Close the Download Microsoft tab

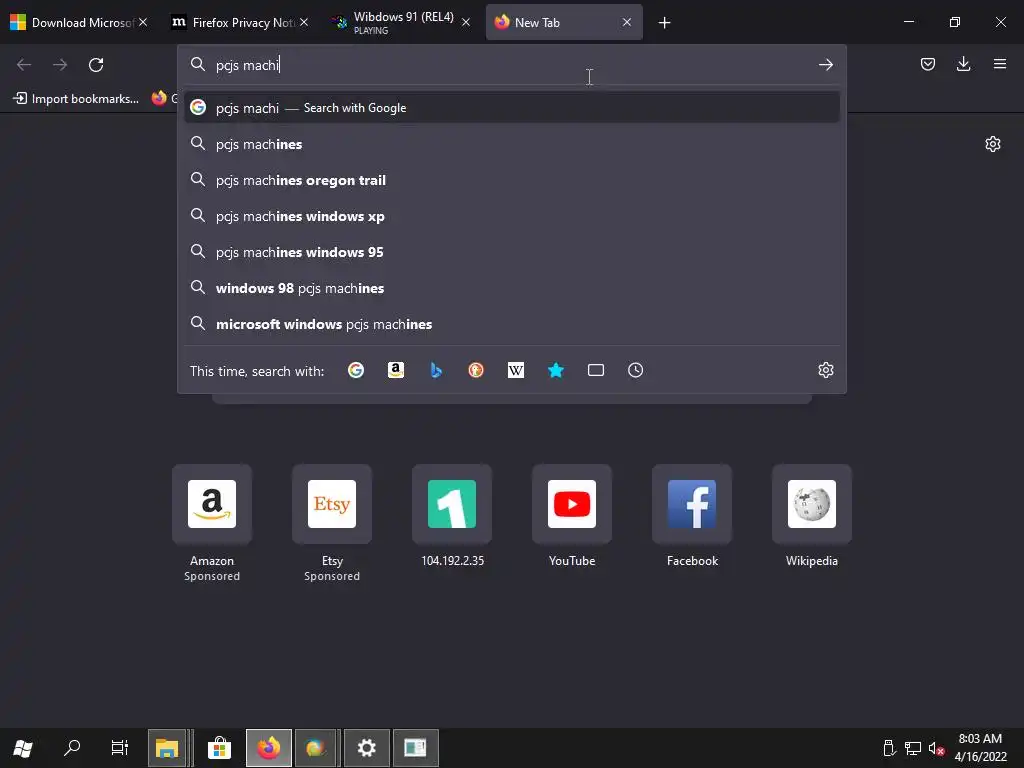pos(143,22)
